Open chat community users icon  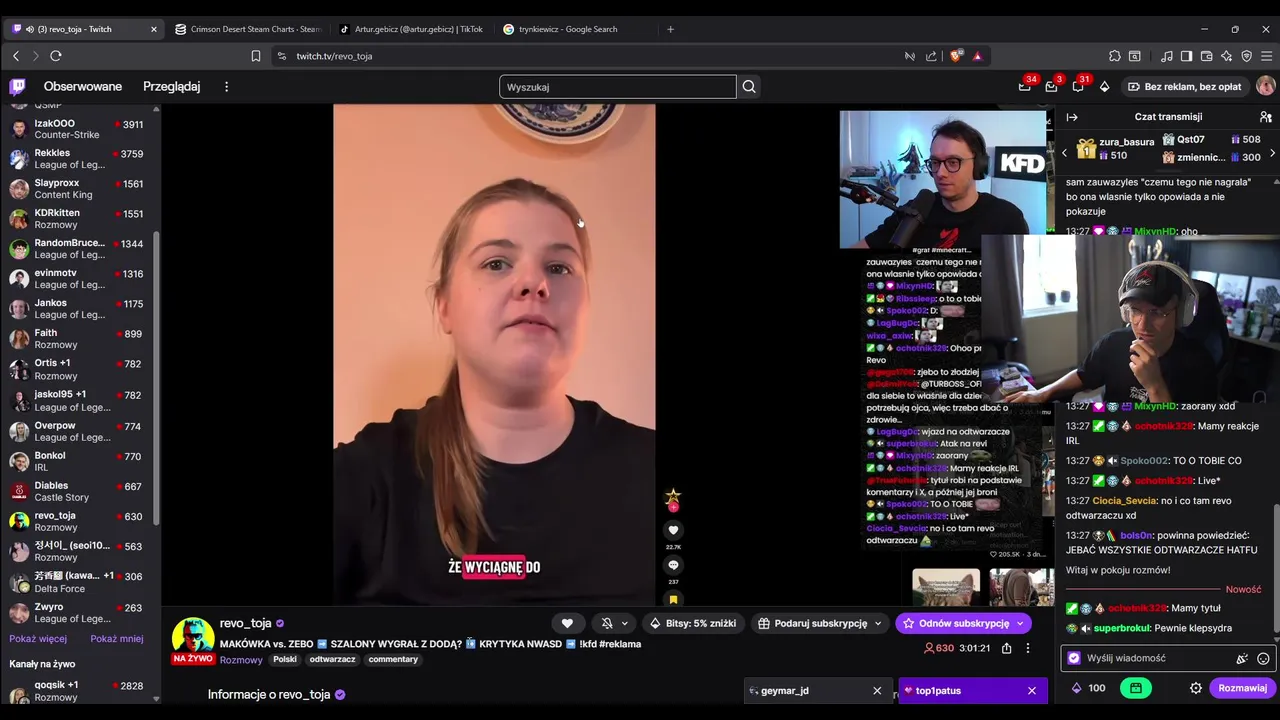point(1265,117)
